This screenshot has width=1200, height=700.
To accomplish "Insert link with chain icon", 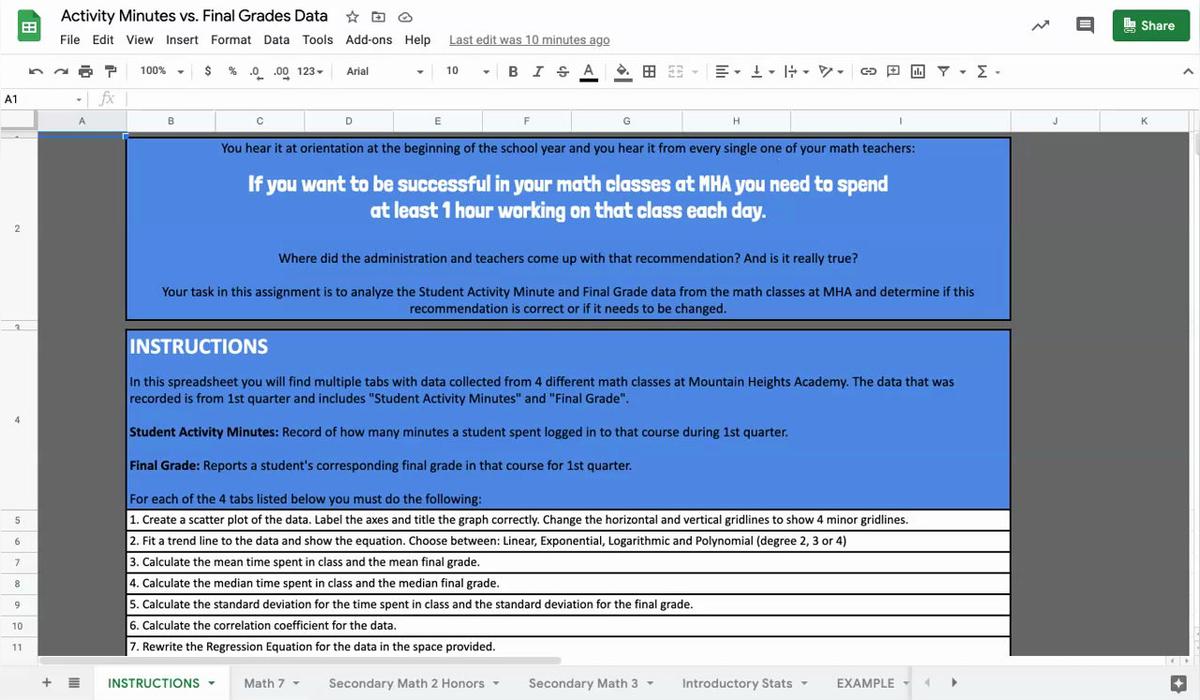I will pyautogui.click(x=868, y=71).
